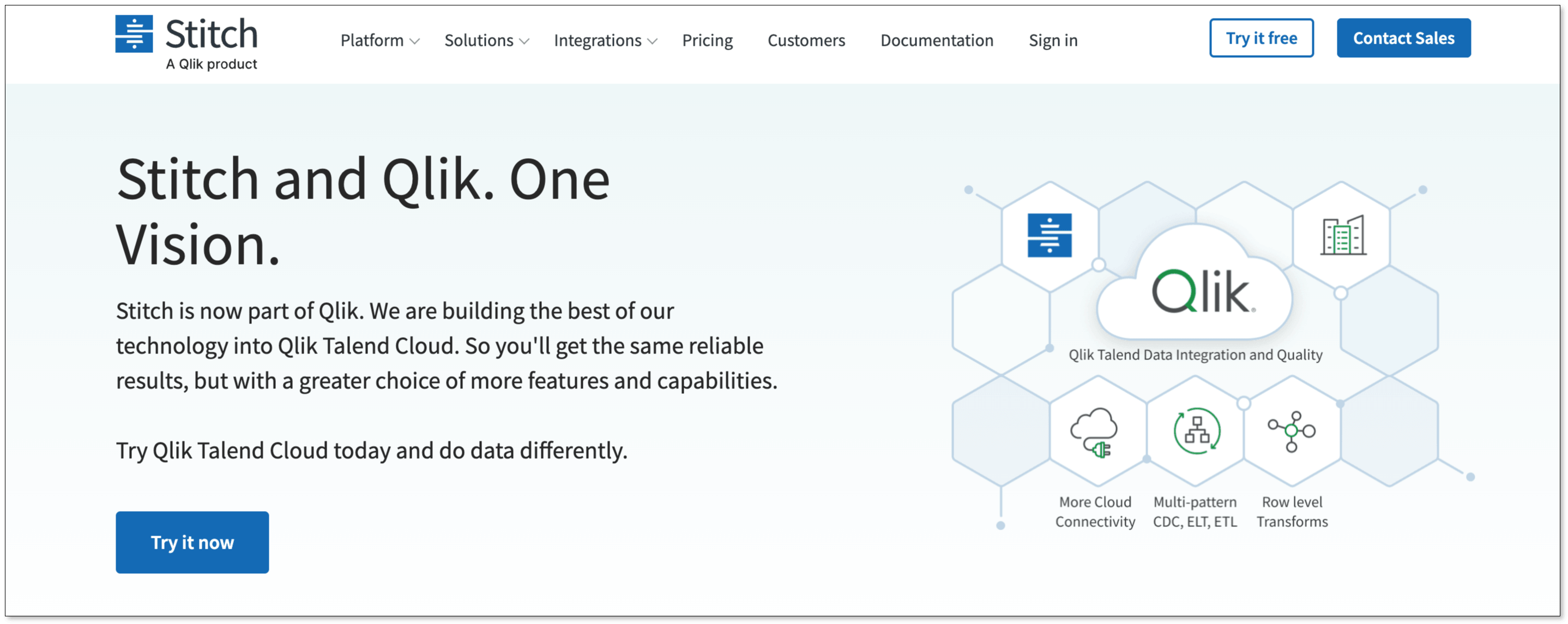
Task: Click the Contact Sales button
Action: [x=1404, y=38]
